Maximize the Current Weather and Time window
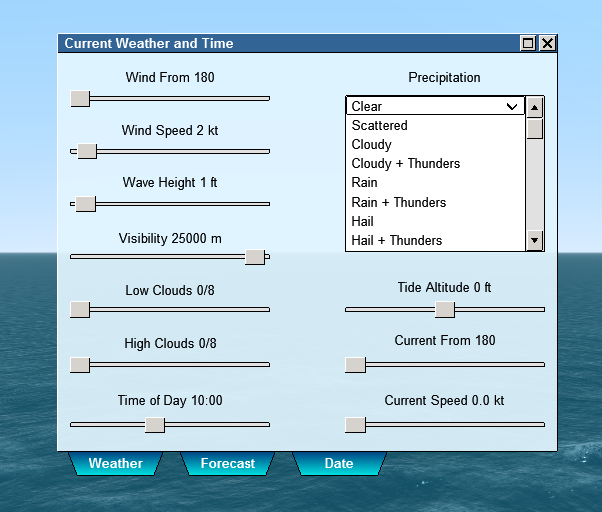Image resolution: width=602 pixels, height=512 pixels. pos(528,43)
